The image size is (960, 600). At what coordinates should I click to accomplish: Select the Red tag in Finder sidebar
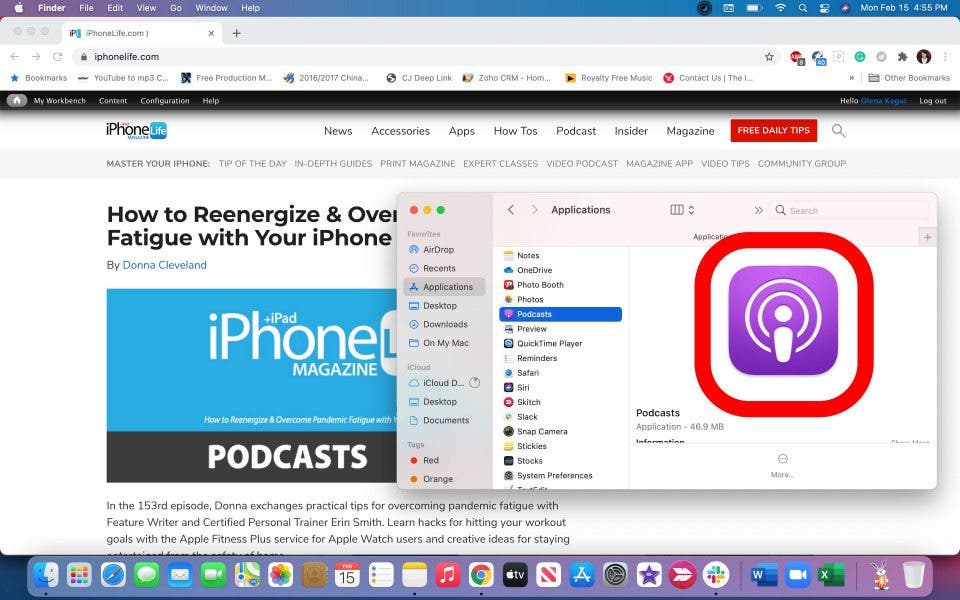[x=430, y=460]
